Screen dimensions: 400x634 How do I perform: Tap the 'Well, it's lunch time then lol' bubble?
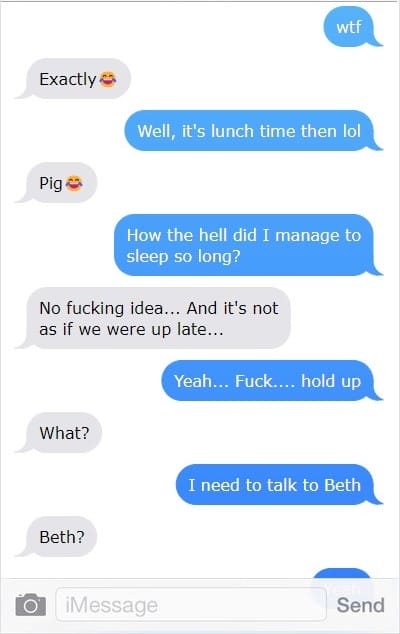pos(251,131)
